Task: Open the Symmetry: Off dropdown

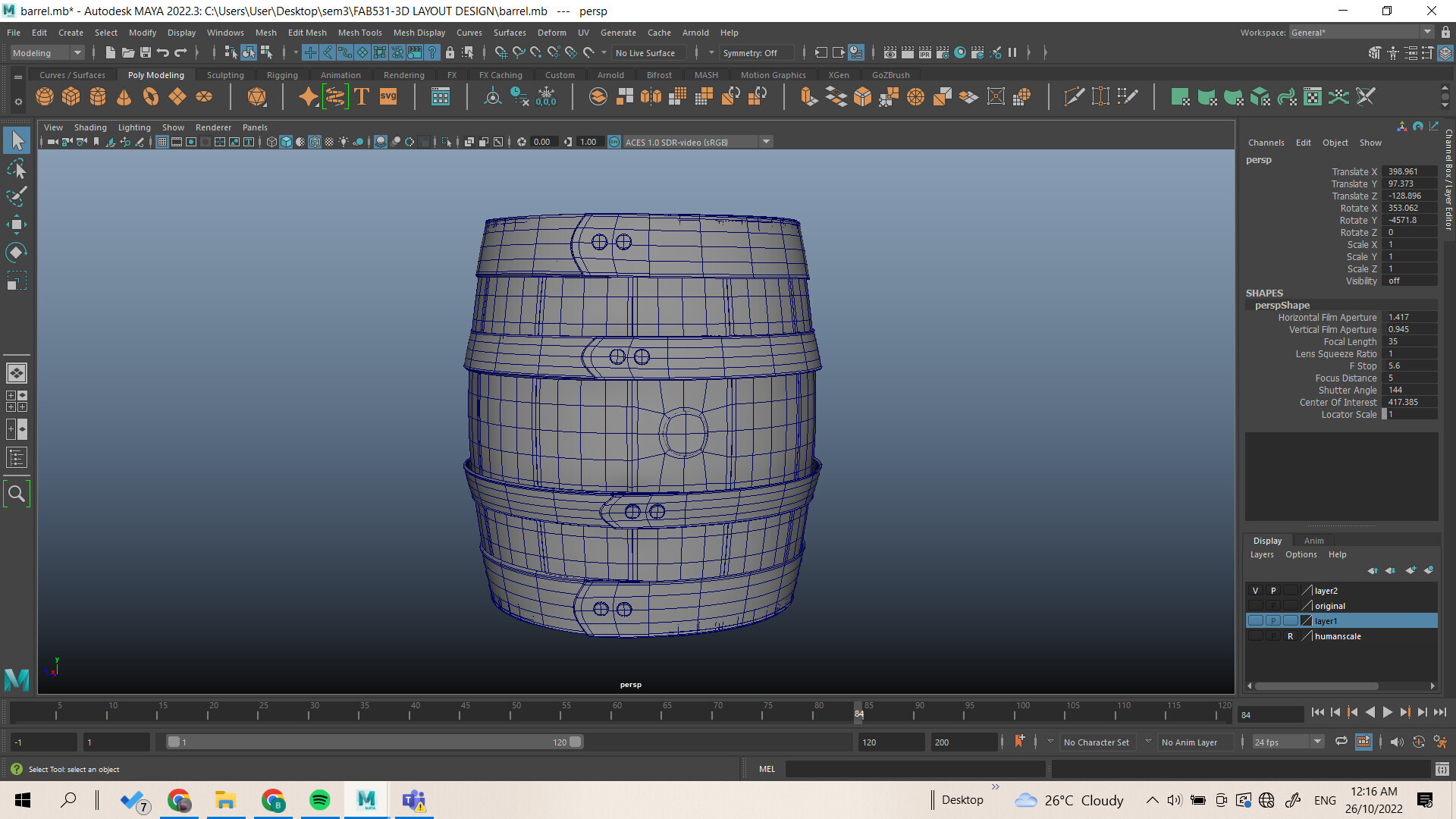Action: (756, 52)
